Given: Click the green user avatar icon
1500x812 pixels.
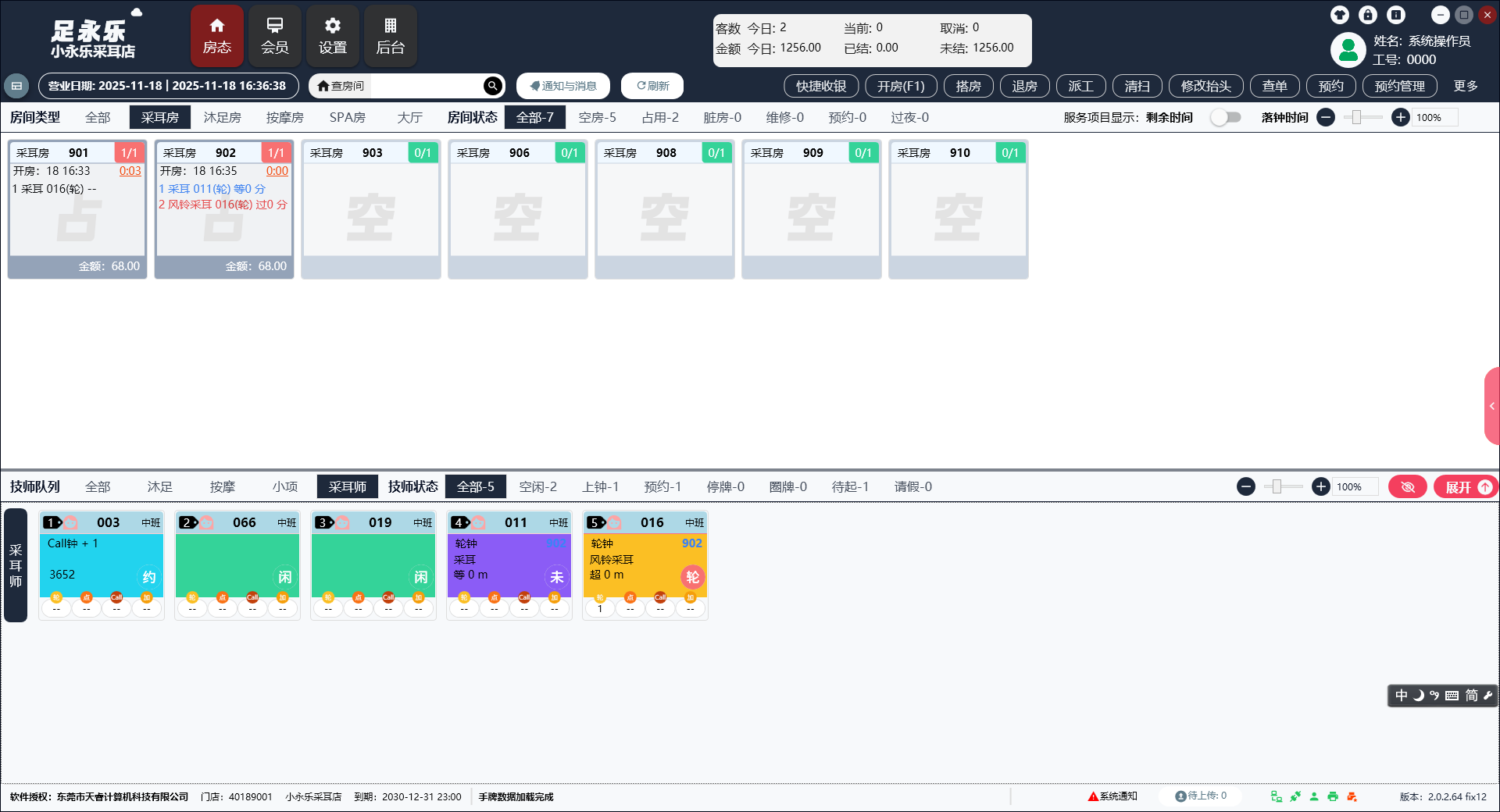Looking at the screenshot, I should pos(1348,50).
